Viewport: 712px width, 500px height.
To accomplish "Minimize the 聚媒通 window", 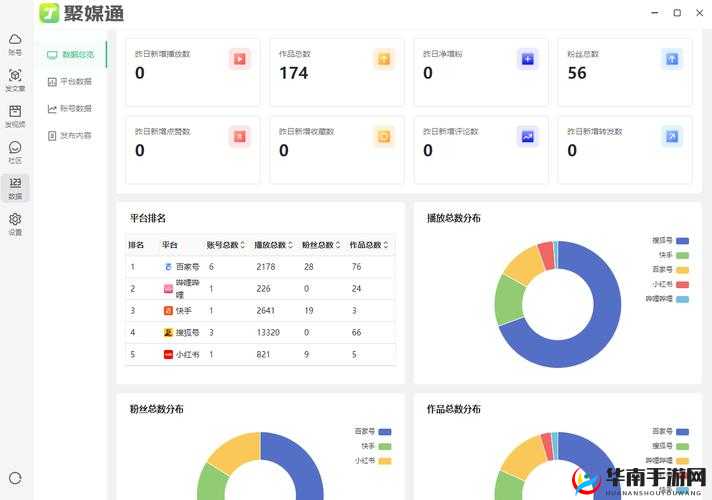I will (x=655, y=13).
